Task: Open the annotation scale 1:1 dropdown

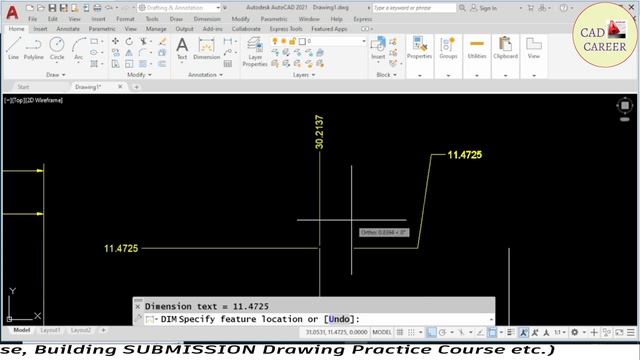Action: [x=559, y=332]
